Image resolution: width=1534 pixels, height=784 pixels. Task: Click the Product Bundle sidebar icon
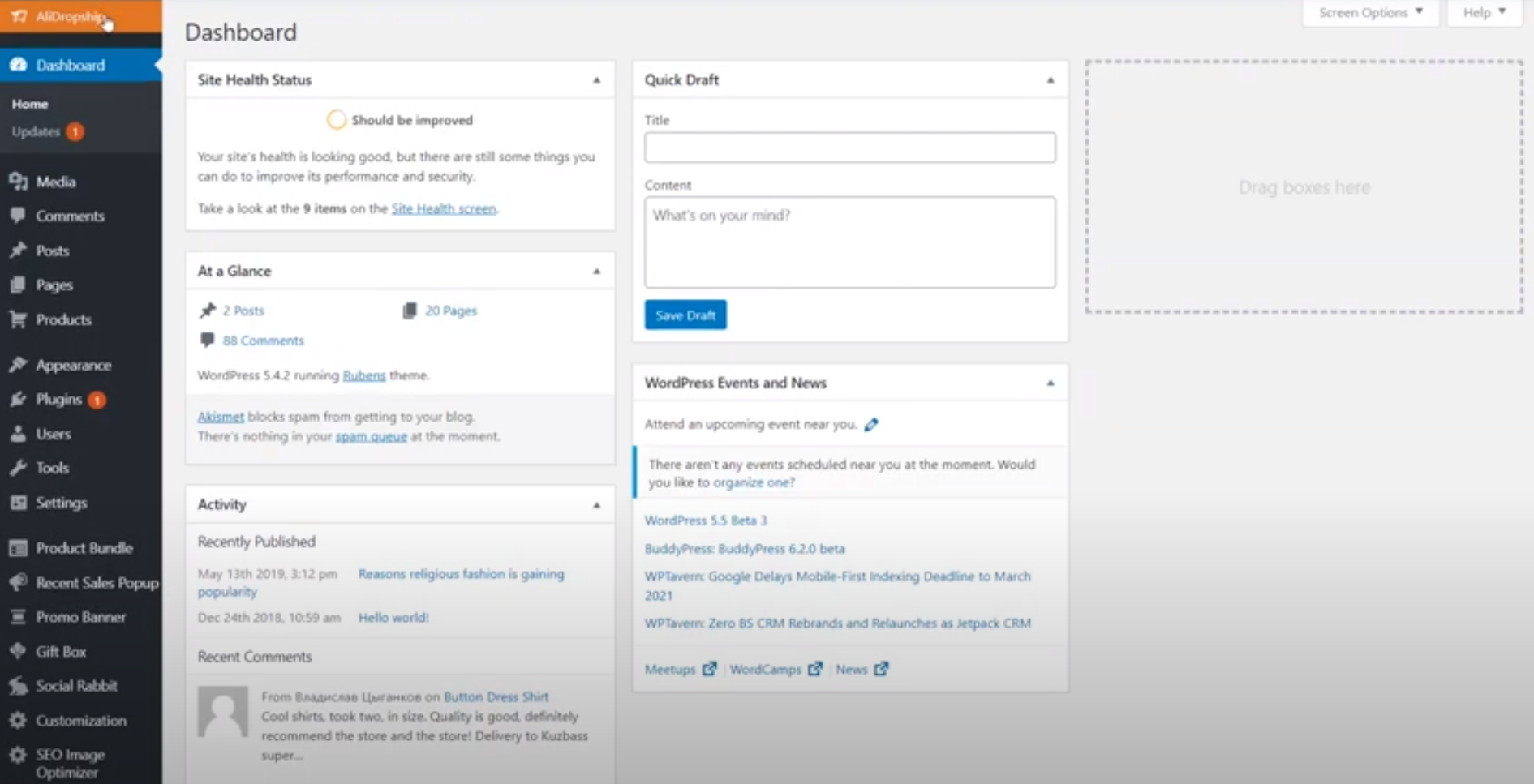coord(18,548)
